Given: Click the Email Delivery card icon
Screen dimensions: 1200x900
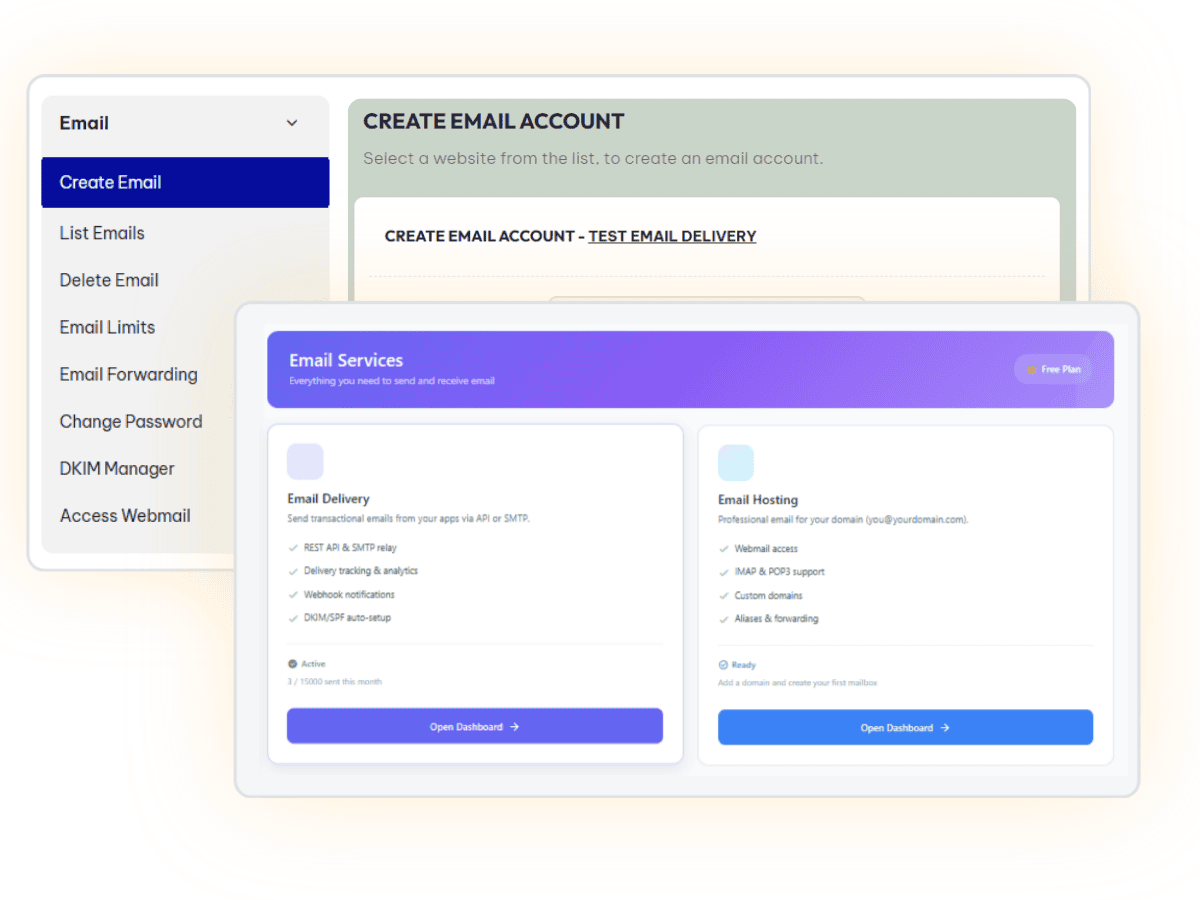Looking at the screenshot, I should pos(305,462).
